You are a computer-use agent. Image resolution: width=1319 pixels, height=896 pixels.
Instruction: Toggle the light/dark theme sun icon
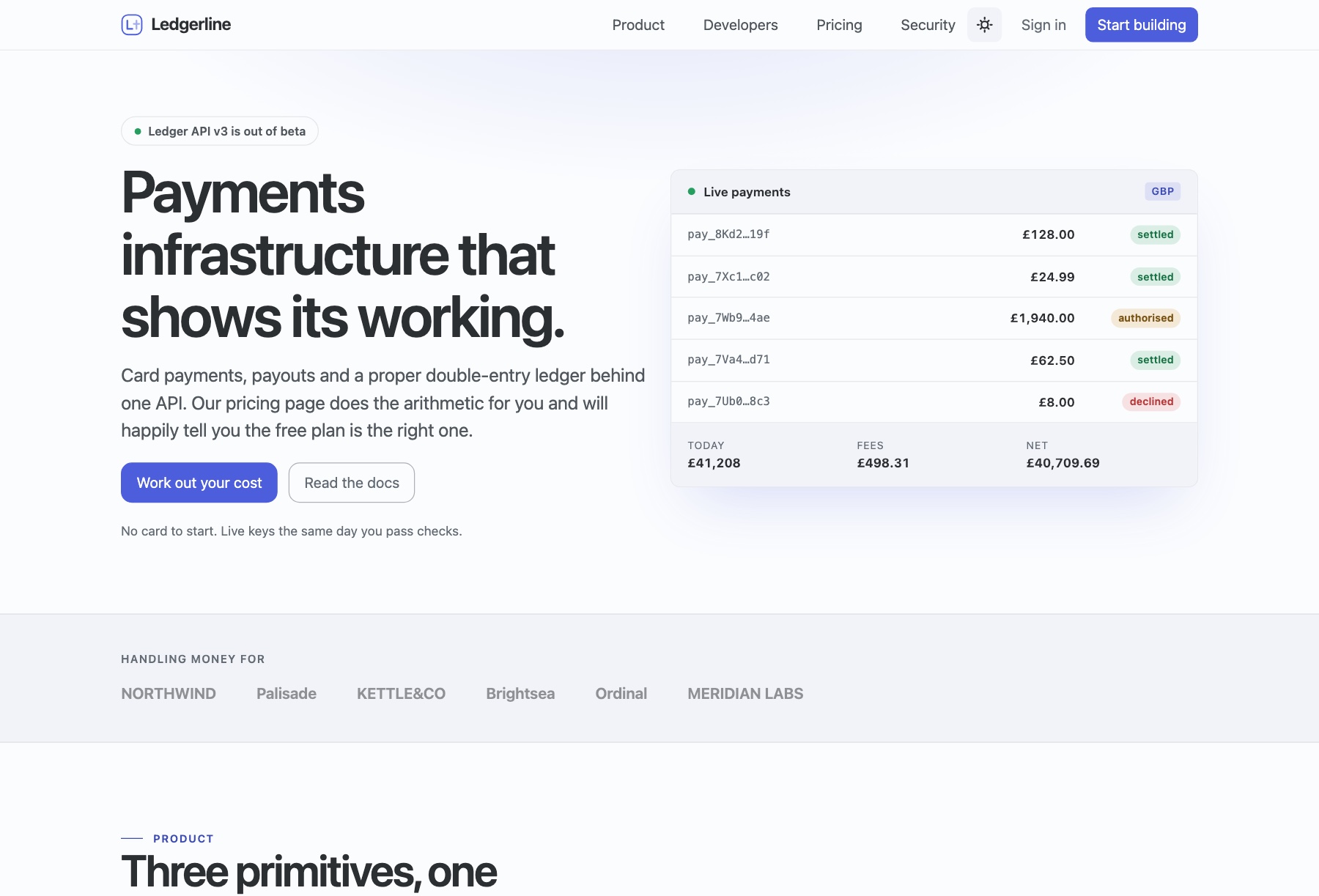pos(984,25)
